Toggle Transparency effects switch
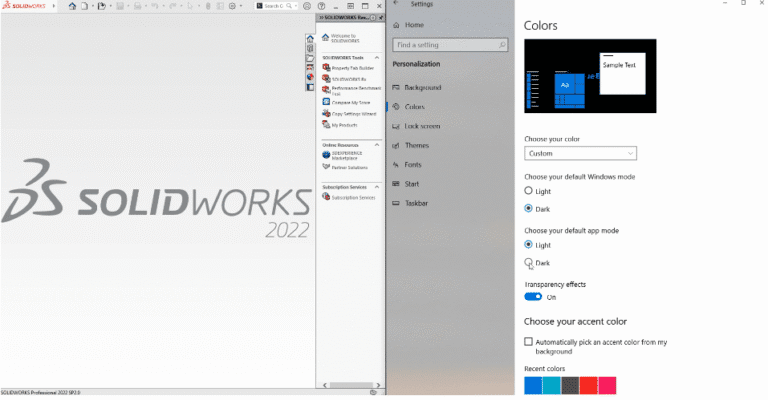Viewport: 768px width, 400px height. point(533,297)
